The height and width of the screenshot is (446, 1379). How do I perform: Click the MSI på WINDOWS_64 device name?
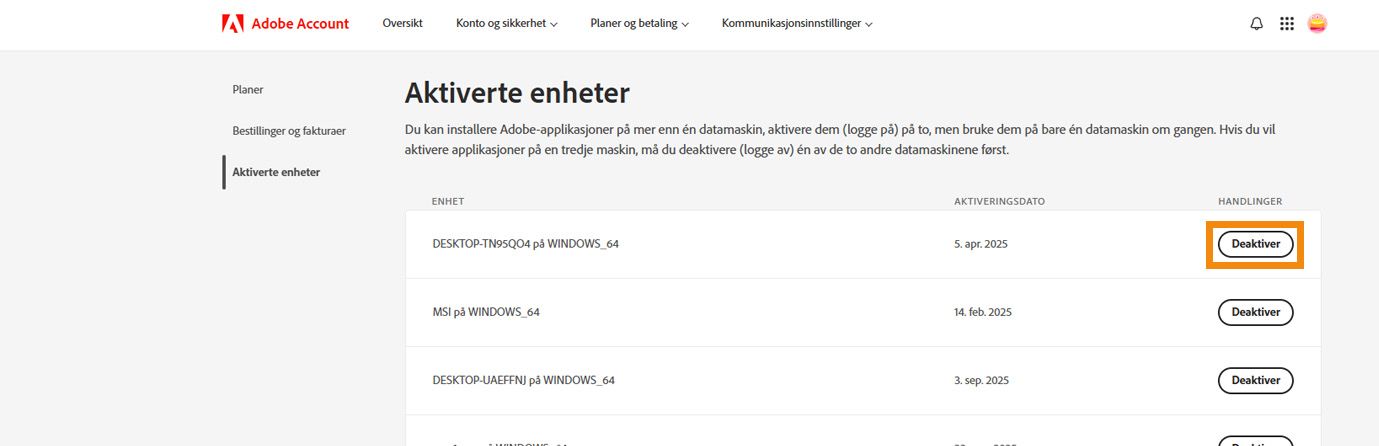(486, 312)
